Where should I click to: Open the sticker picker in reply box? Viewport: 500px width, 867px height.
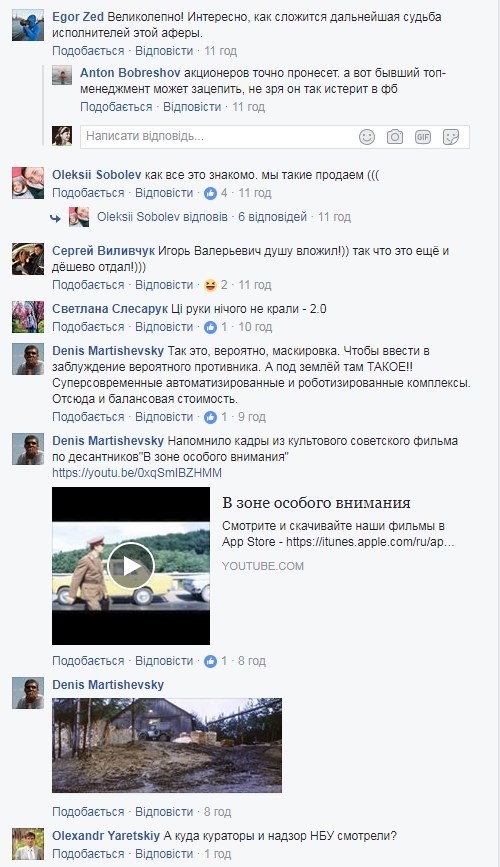click(x=451, y=137)
